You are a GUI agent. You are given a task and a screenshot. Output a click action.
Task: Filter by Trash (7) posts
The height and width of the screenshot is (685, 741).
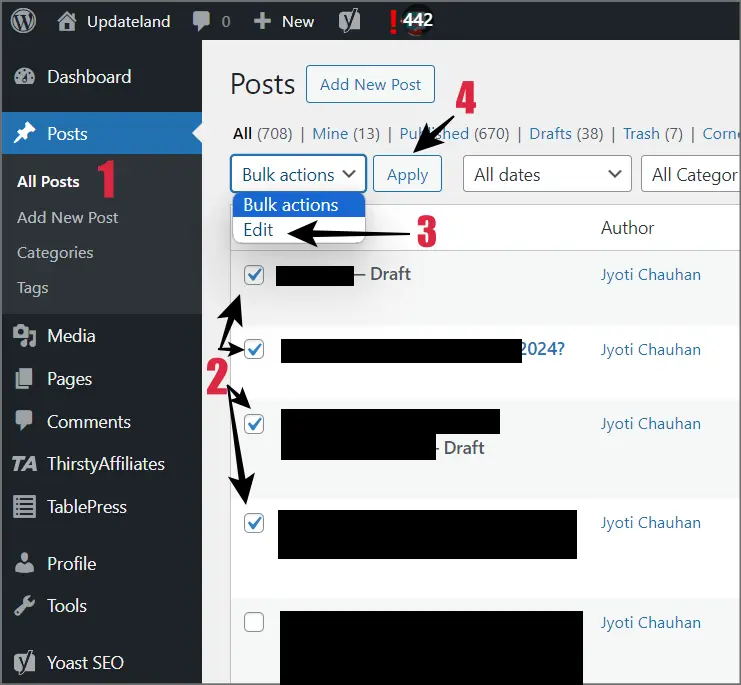653,134
